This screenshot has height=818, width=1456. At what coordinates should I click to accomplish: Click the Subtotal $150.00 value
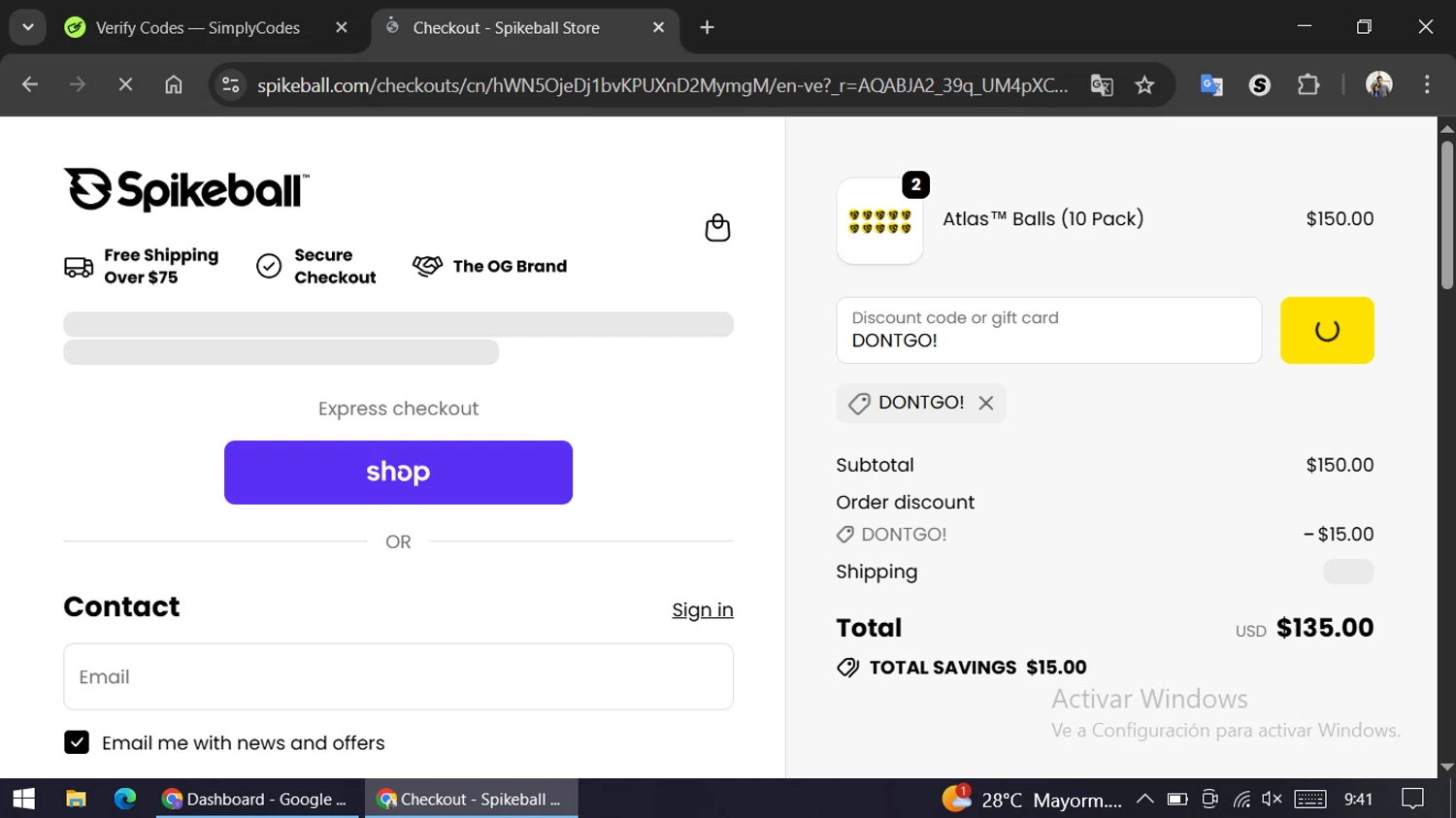coord(1340,465)
